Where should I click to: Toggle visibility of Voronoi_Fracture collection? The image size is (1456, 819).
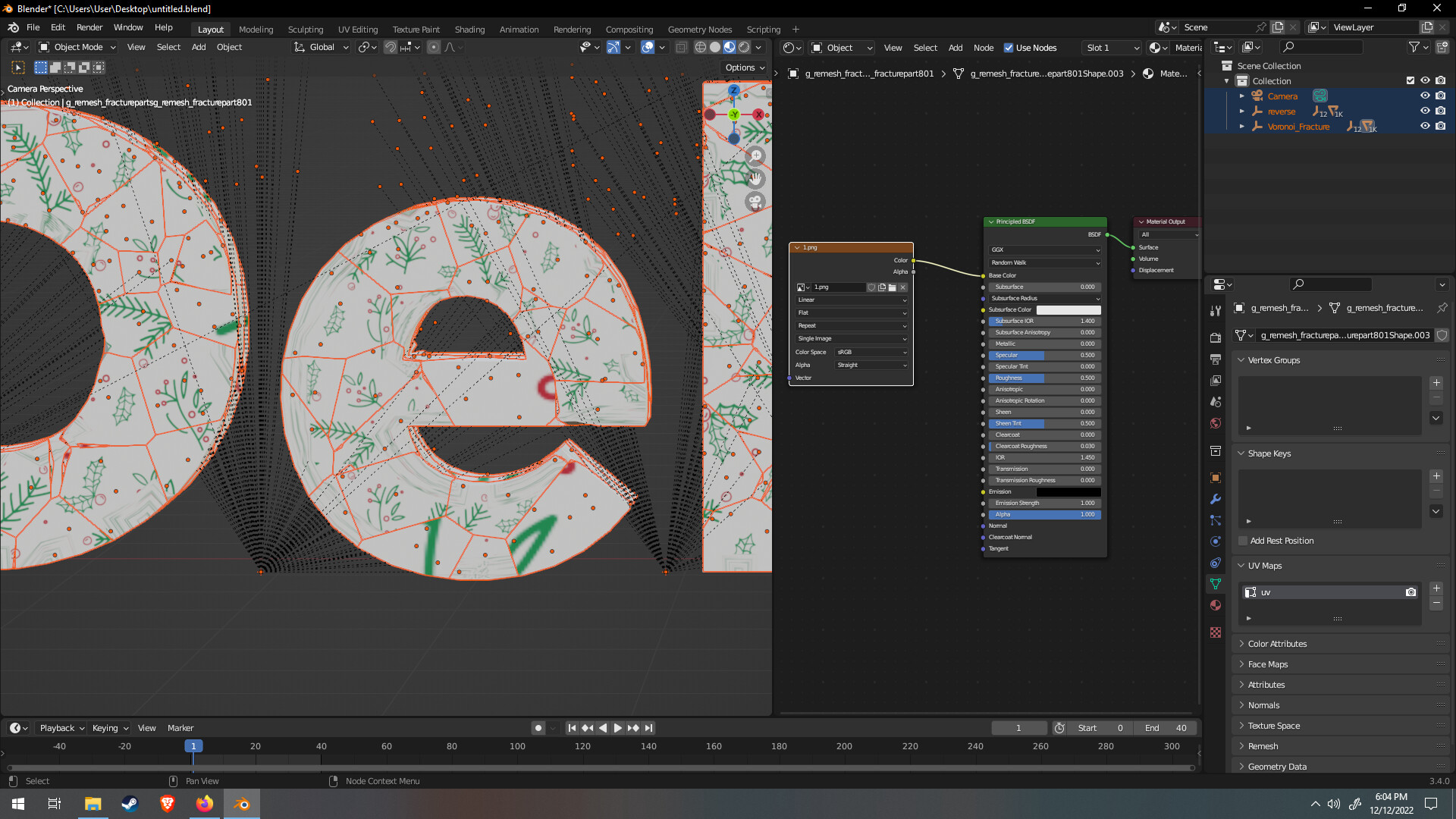[1422, 126]
